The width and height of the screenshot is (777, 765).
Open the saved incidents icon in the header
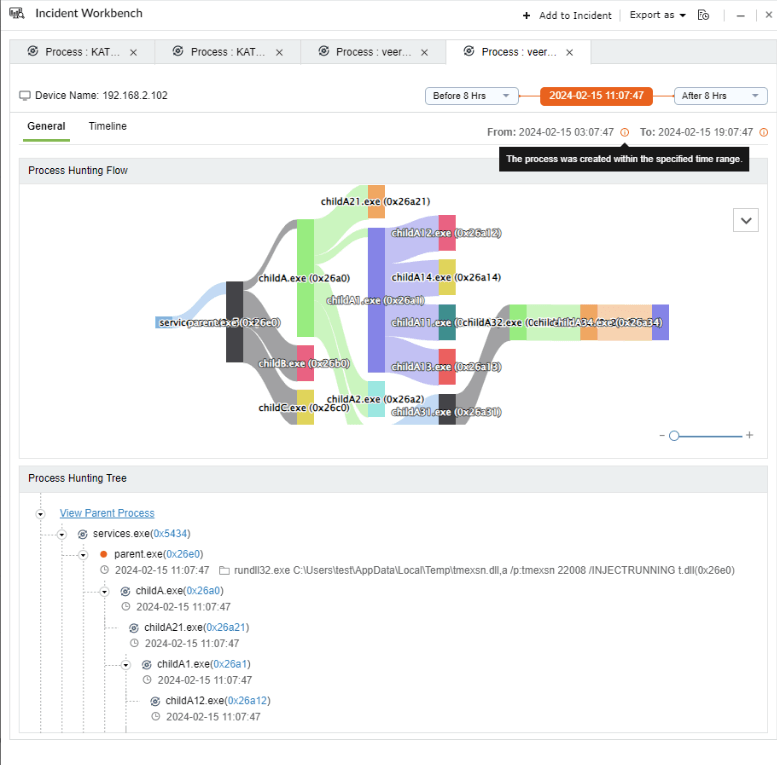pos(703,15)
